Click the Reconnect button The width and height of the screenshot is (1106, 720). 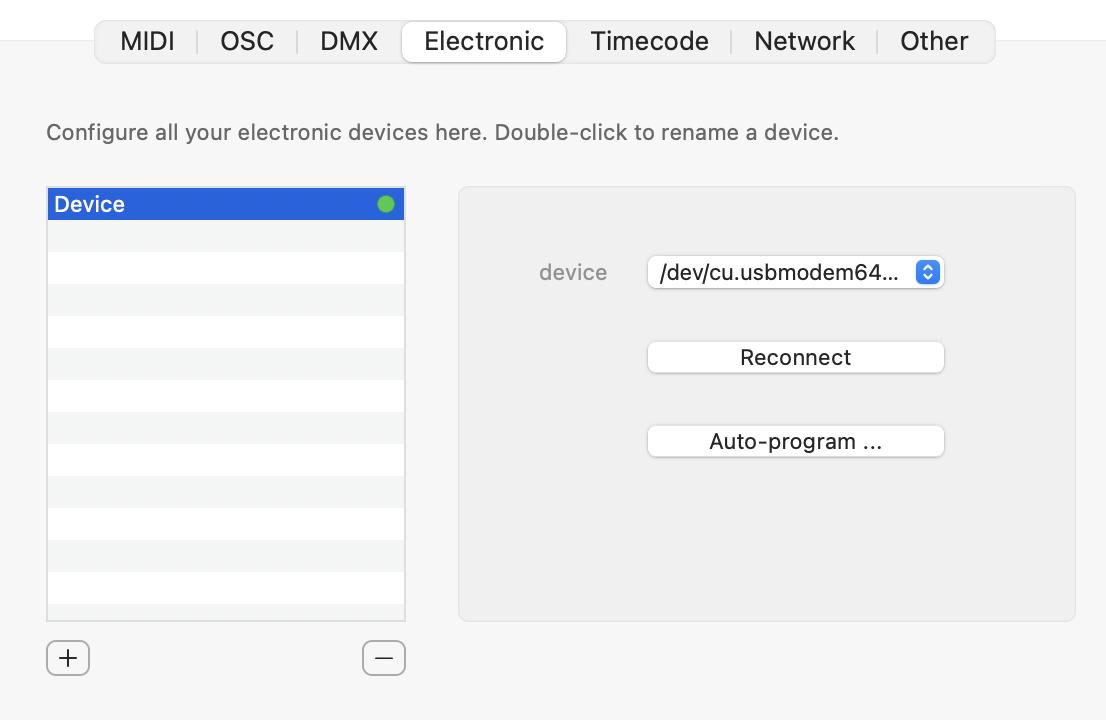tap(796, 358)
